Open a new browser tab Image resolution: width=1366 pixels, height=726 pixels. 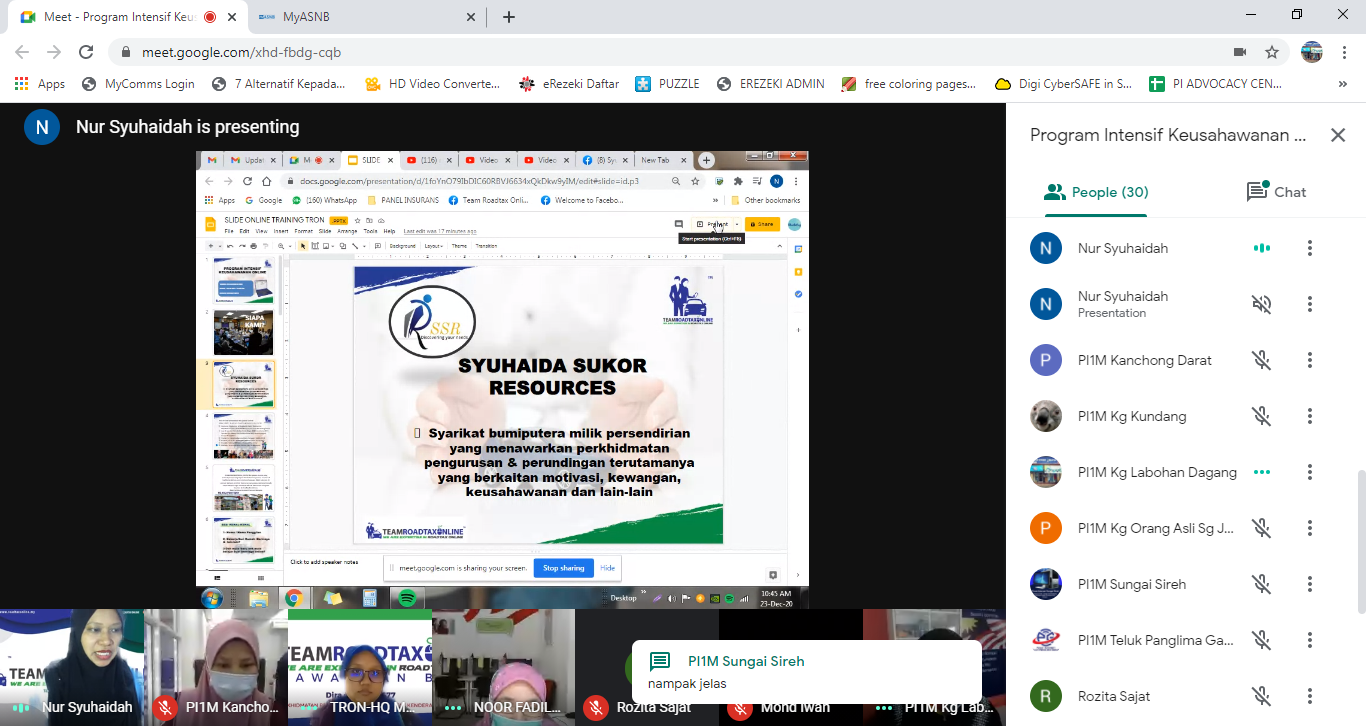(509, 16)
